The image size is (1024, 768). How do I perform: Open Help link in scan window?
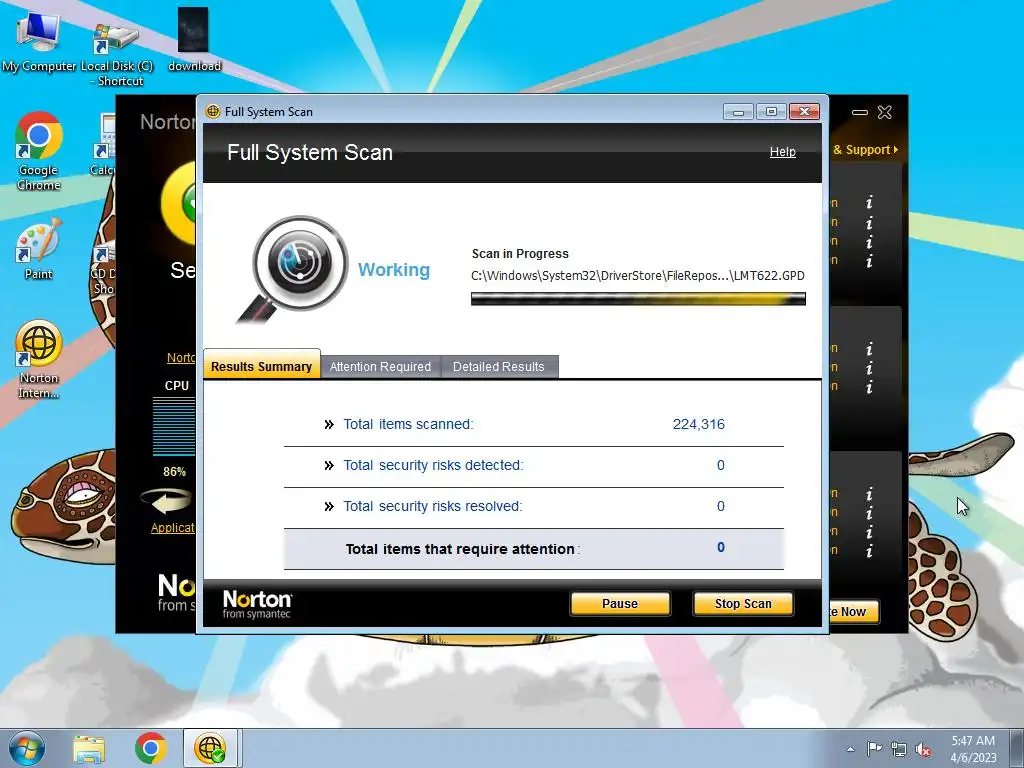coord(782,152)
